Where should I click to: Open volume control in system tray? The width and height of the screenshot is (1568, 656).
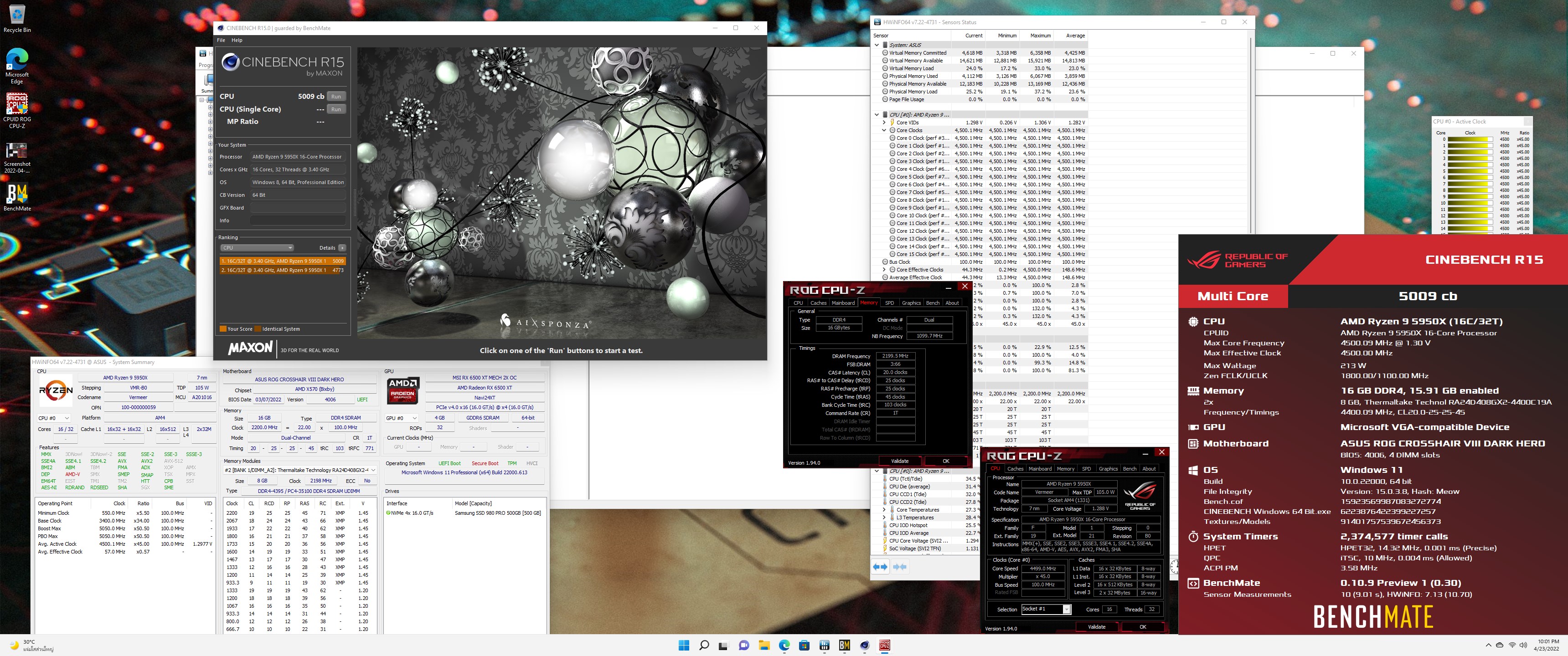1523,645
